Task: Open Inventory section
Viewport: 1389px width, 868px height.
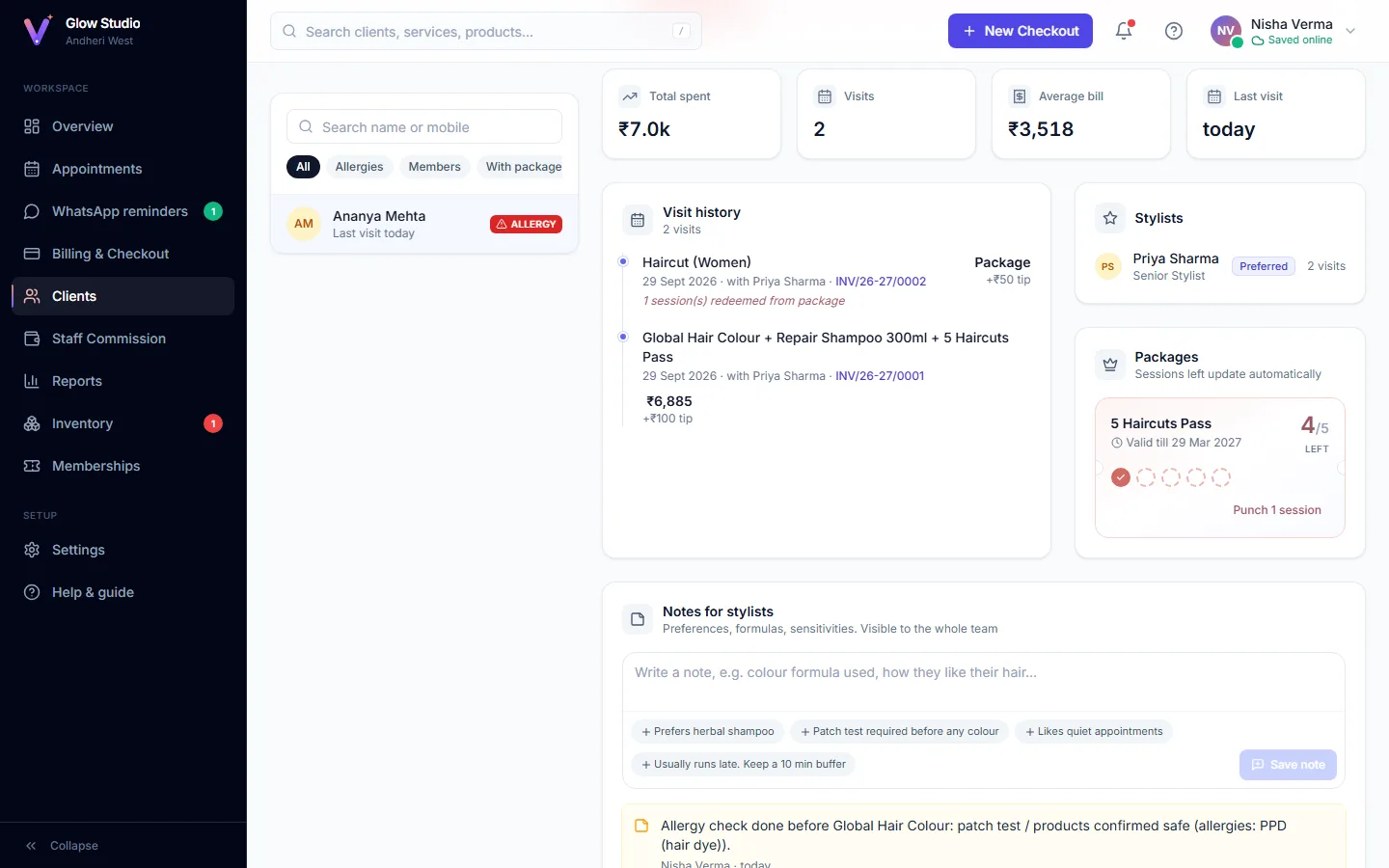Action: 123,423
